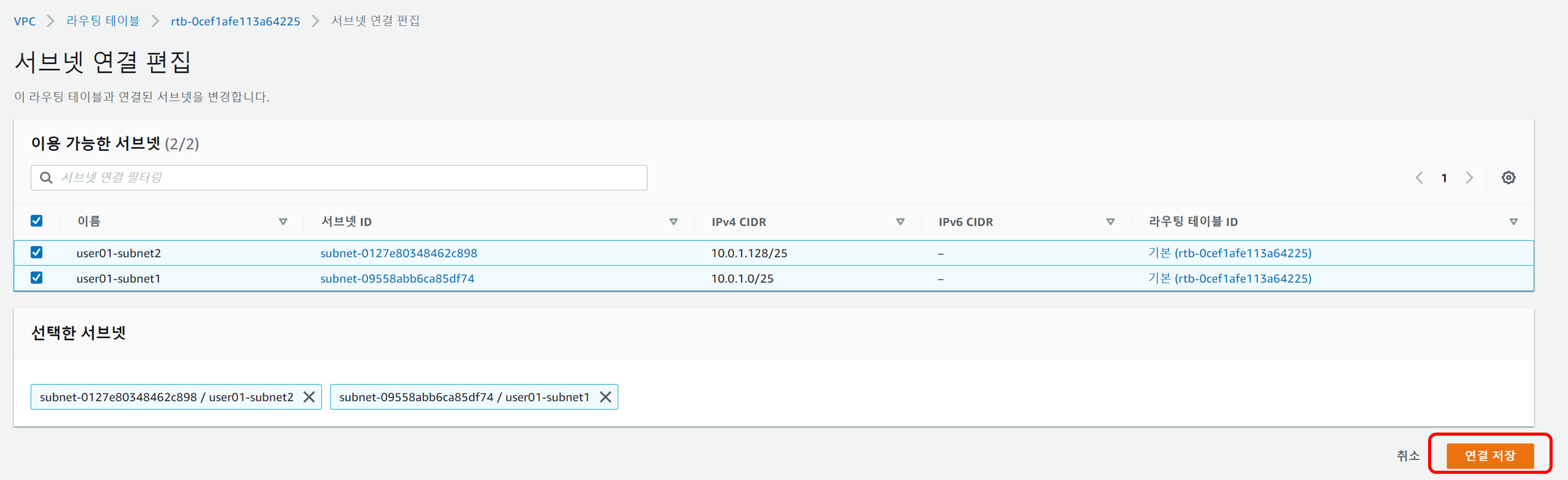
Task: Go to next page arrow
Action: [x=1470, y=177]
